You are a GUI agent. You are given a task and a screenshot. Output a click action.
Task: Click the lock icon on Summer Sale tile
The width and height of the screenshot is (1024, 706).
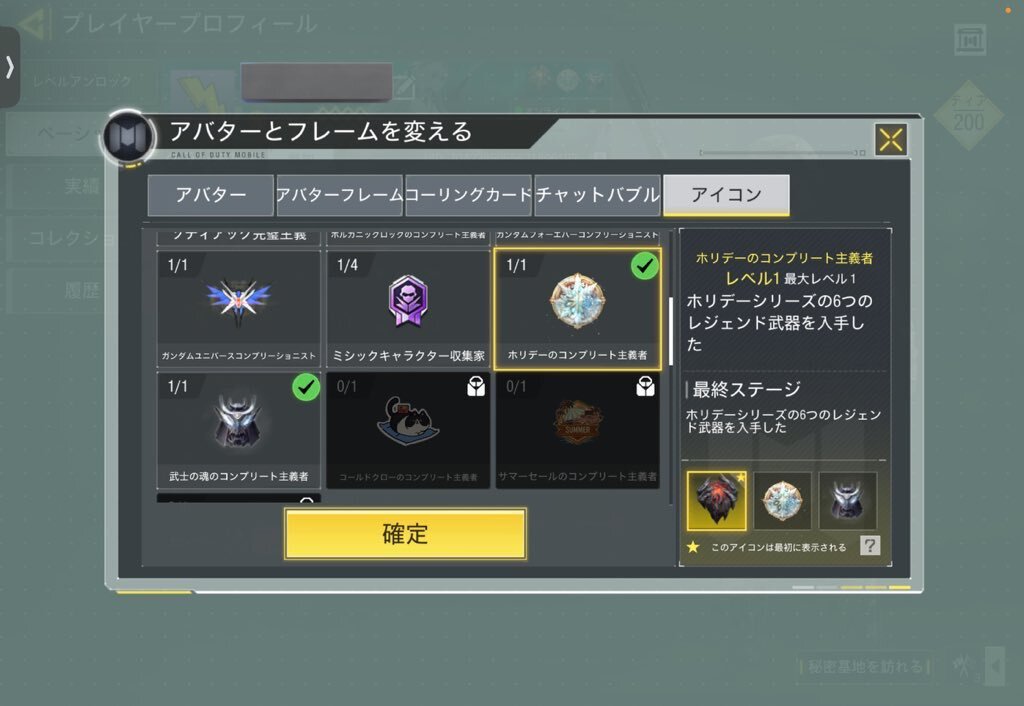click(x=645, y=387)
